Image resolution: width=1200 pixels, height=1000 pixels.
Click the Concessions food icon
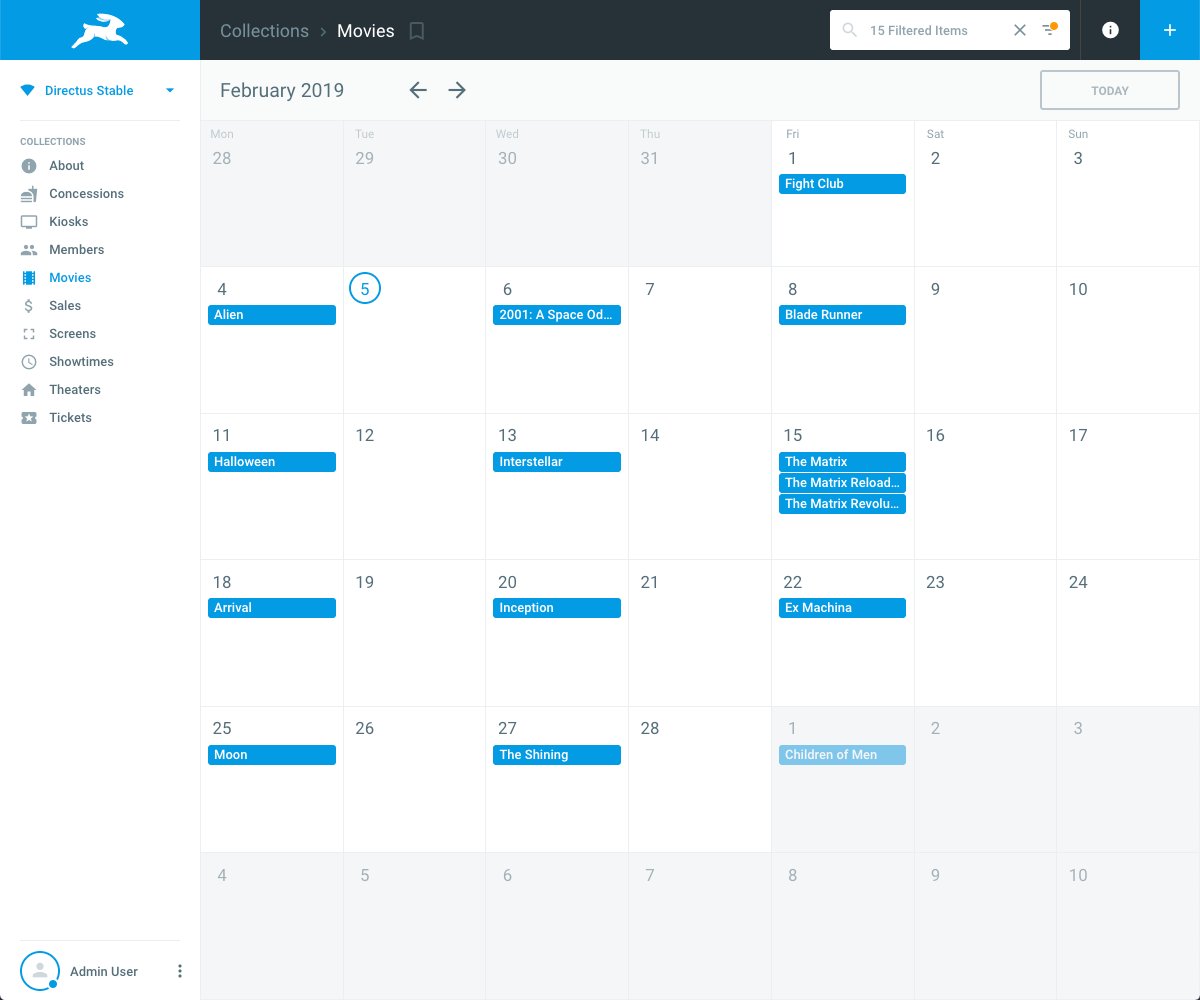pos(29,194)
